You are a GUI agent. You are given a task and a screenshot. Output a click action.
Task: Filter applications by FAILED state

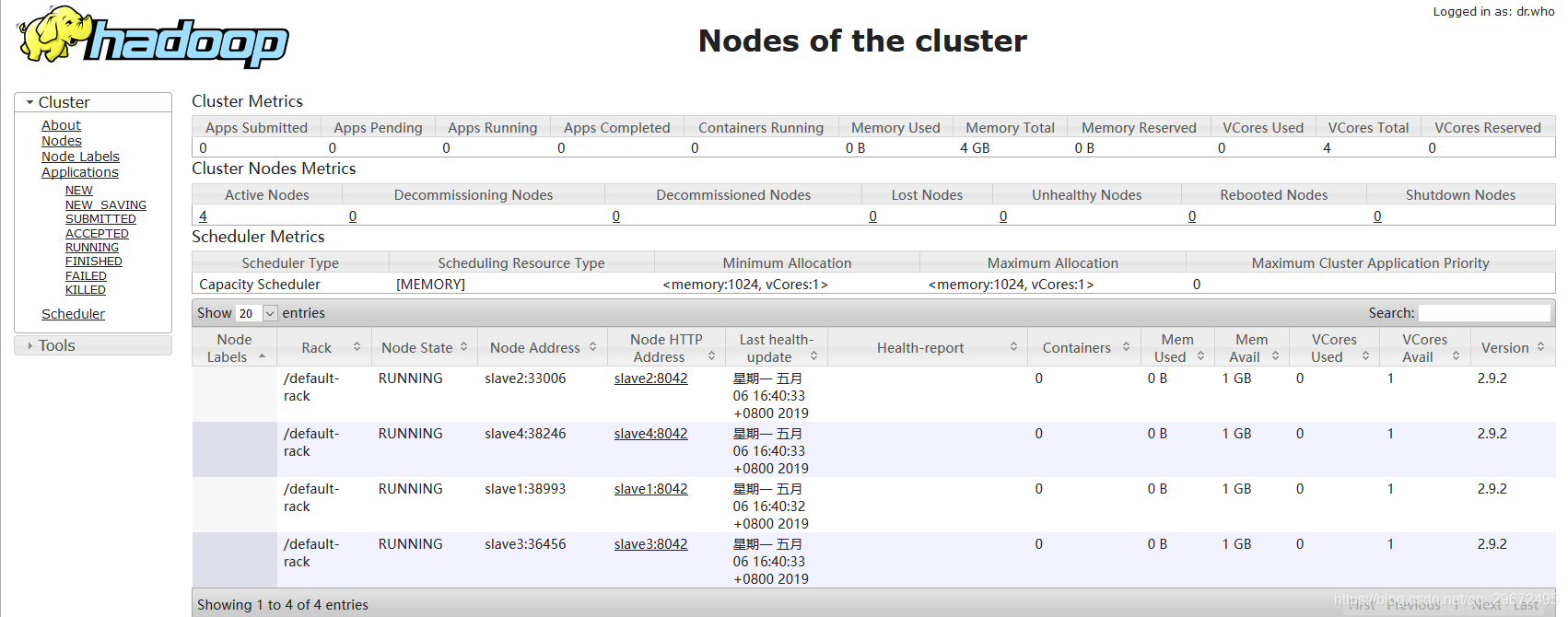point(86,276)
